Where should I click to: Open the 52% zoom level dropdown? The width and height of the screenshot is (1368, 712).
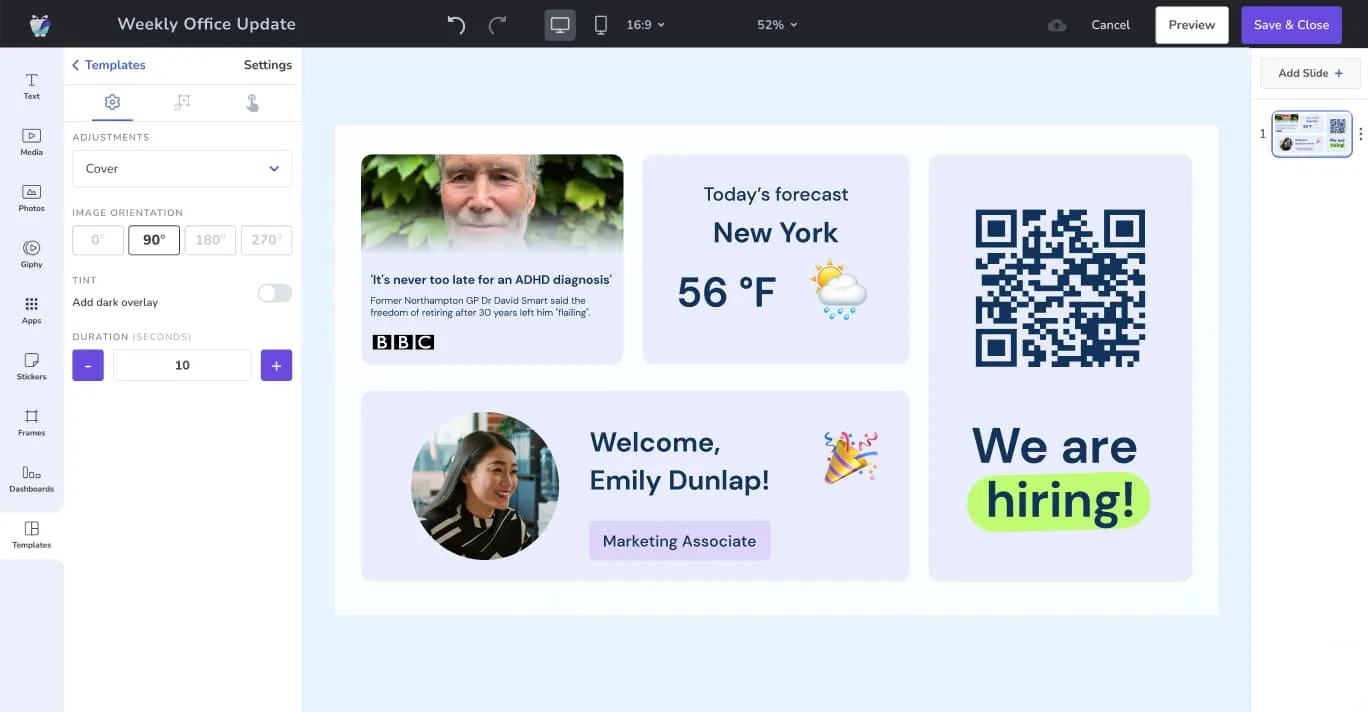pos(777,25)
